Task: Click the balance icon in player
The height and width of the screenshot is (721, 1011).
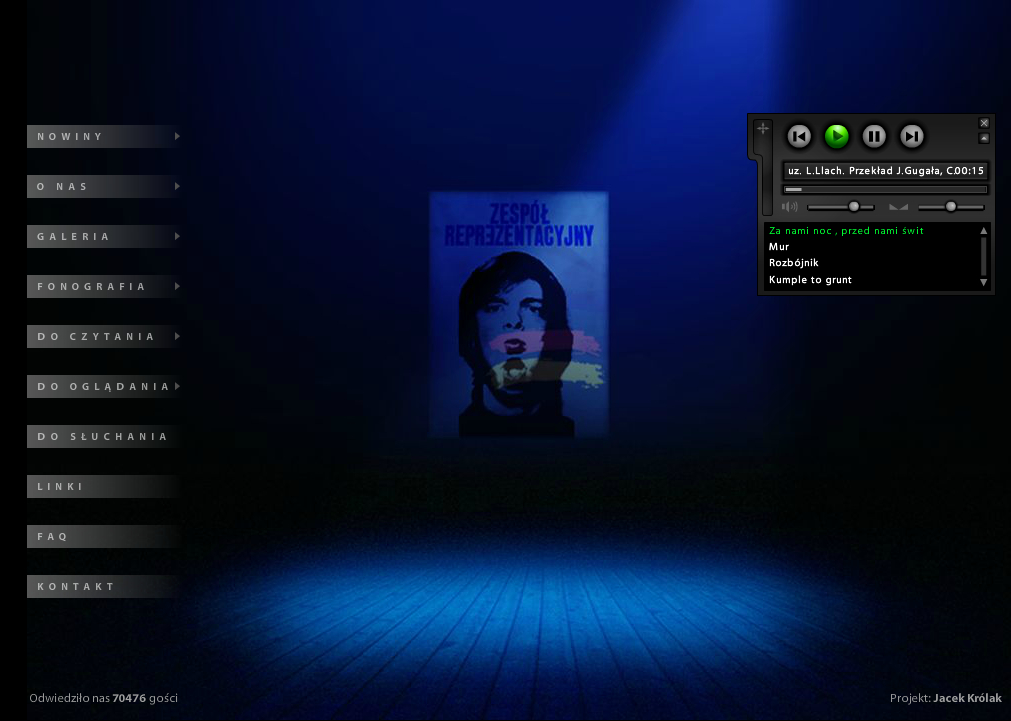Action: coord(898,207)
